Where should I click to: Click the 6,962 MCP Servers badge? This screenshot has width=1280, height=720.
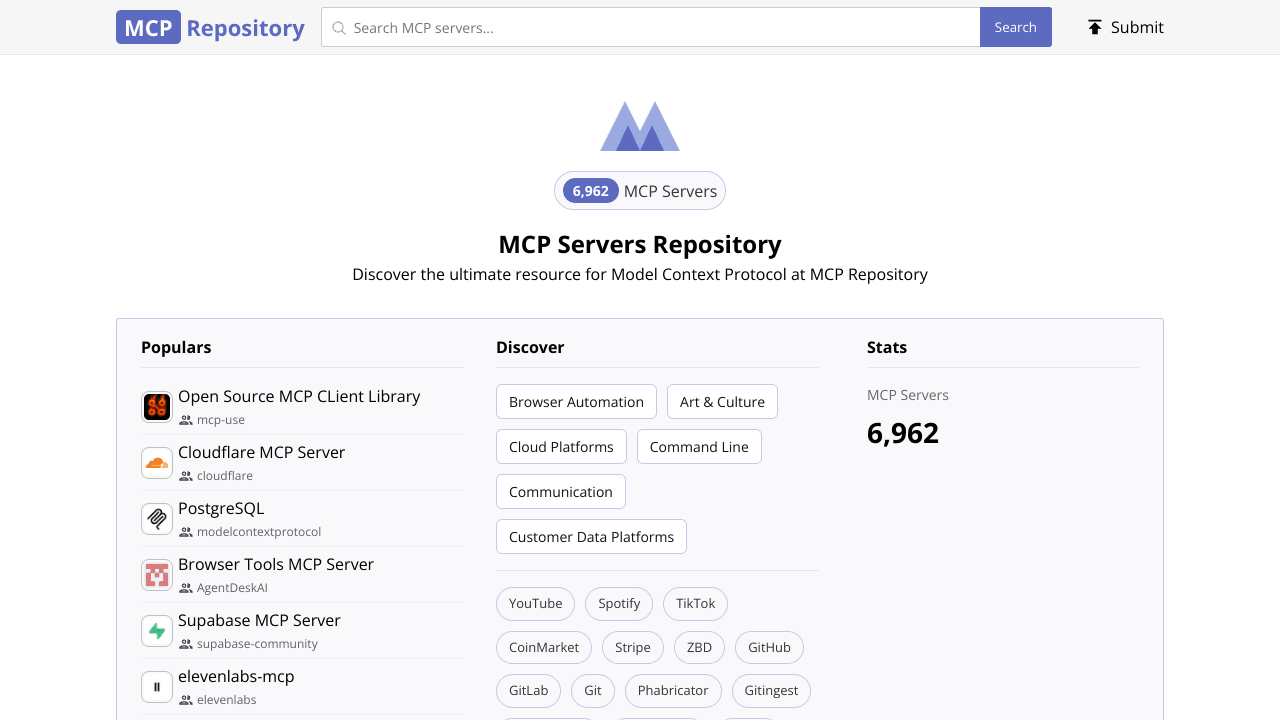[x=640, y=191]
